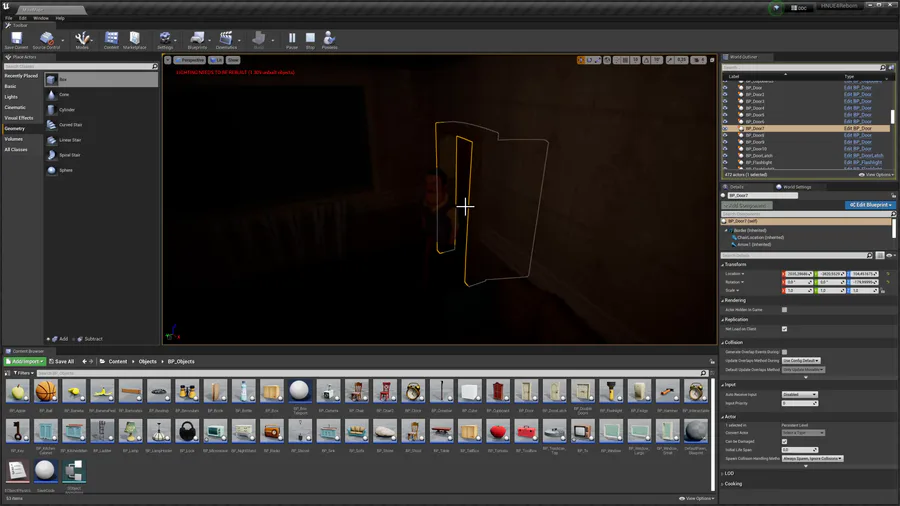
Task: Click Save All in Content Browser
Action: 61,361
